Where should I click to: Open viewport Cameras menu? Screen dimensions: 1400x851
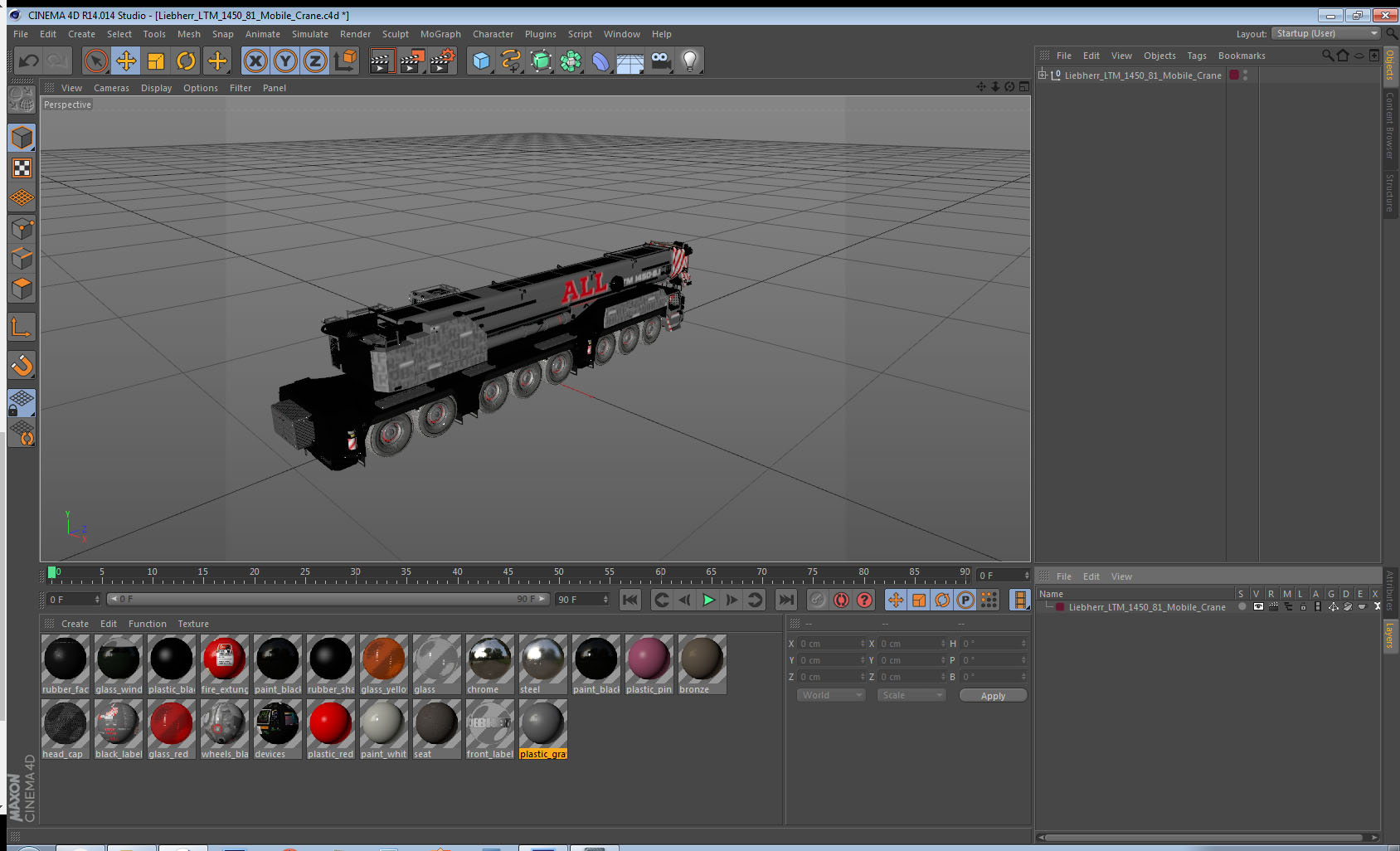coord(111,88)
